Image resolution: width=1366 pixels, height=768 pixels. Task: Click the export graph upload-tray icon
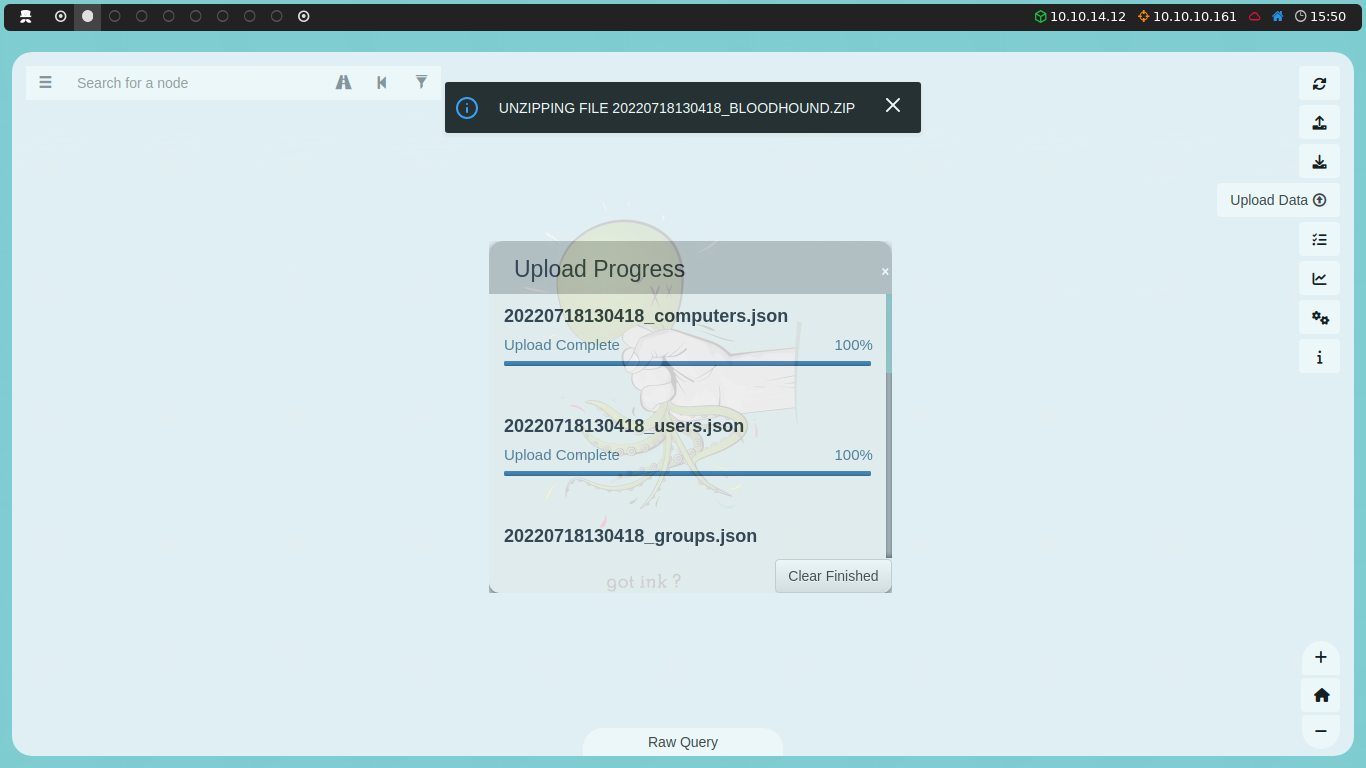point(1319,123)
